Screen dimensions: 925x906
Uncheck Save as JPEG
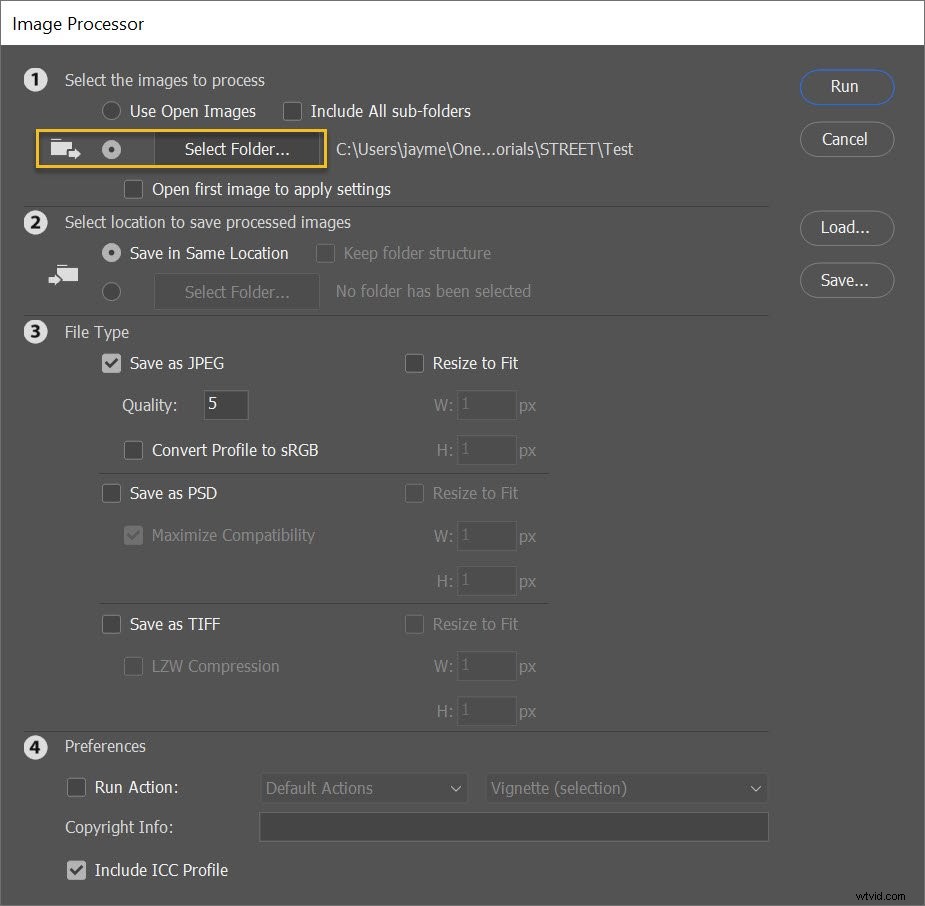pos(111,363)
